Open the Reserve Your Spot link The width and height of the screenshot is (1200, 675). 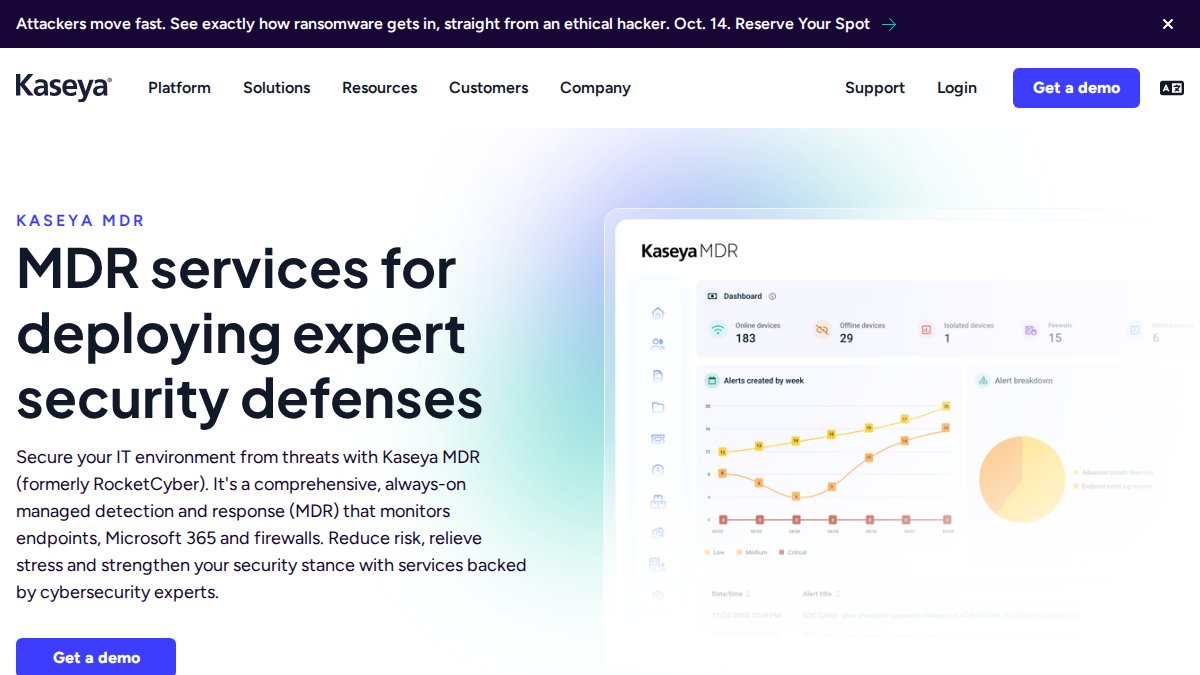[x=802, y=24]
